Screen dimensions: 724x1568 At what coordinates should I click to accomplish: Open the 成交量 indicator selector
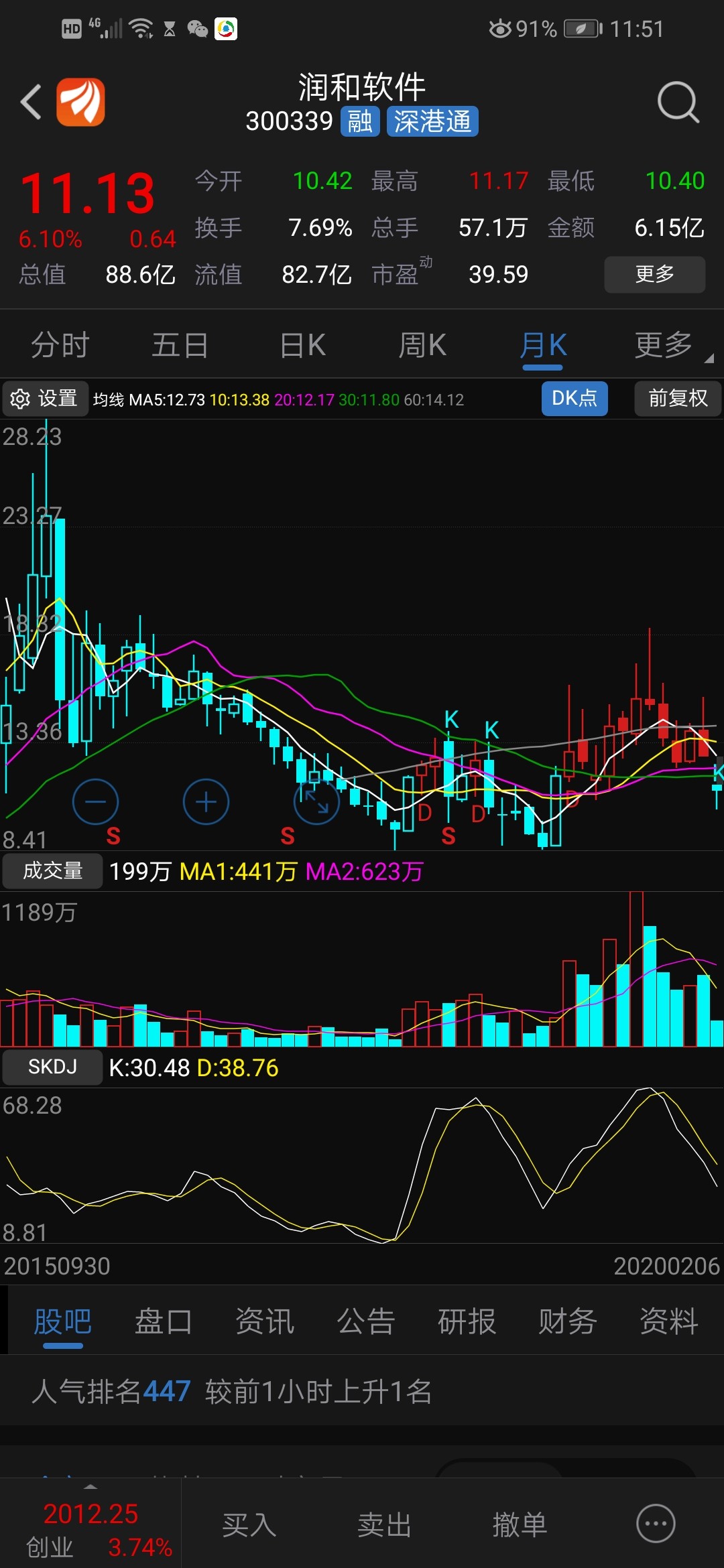52,871
